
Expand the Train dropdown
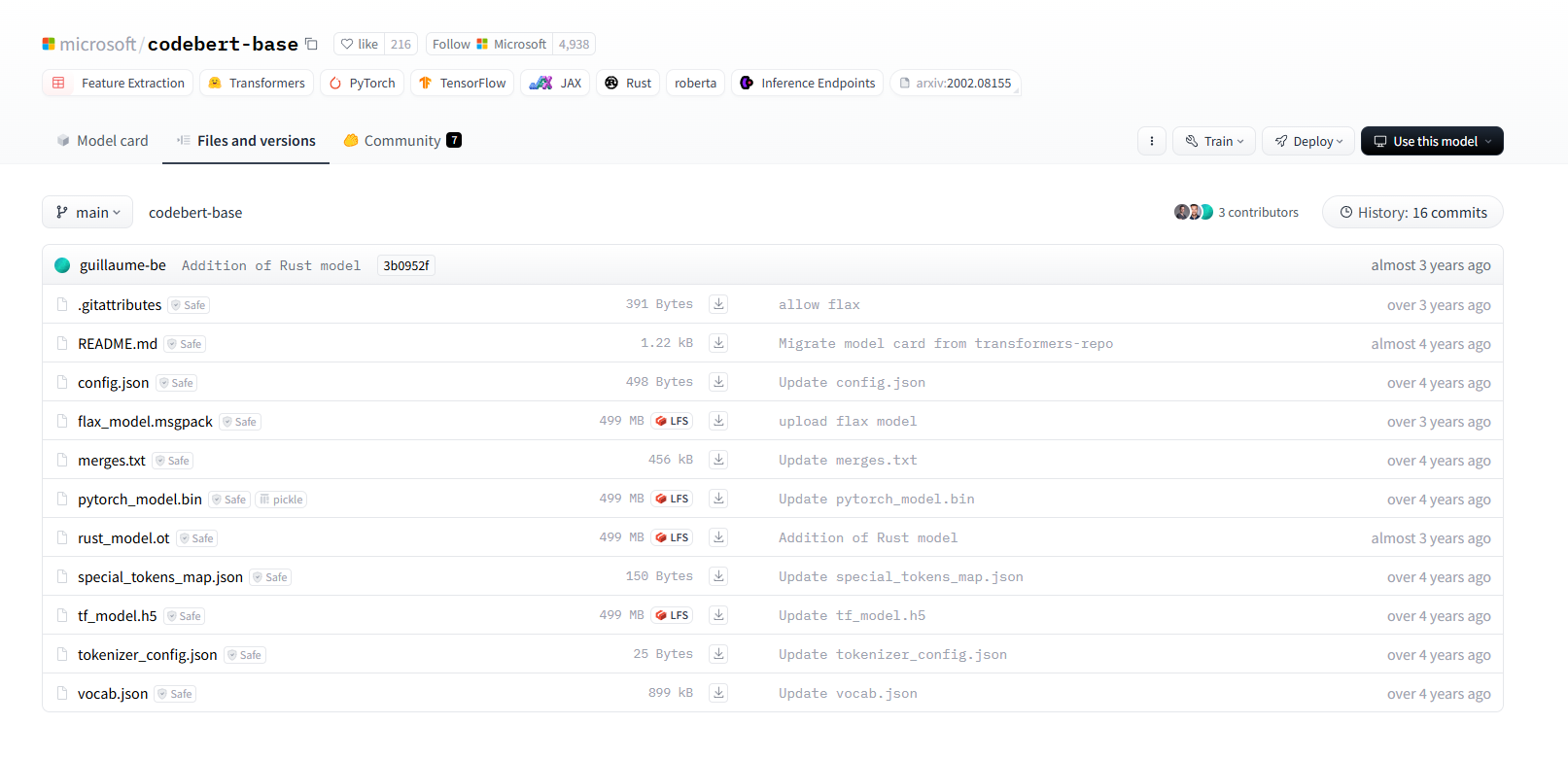1214,141
